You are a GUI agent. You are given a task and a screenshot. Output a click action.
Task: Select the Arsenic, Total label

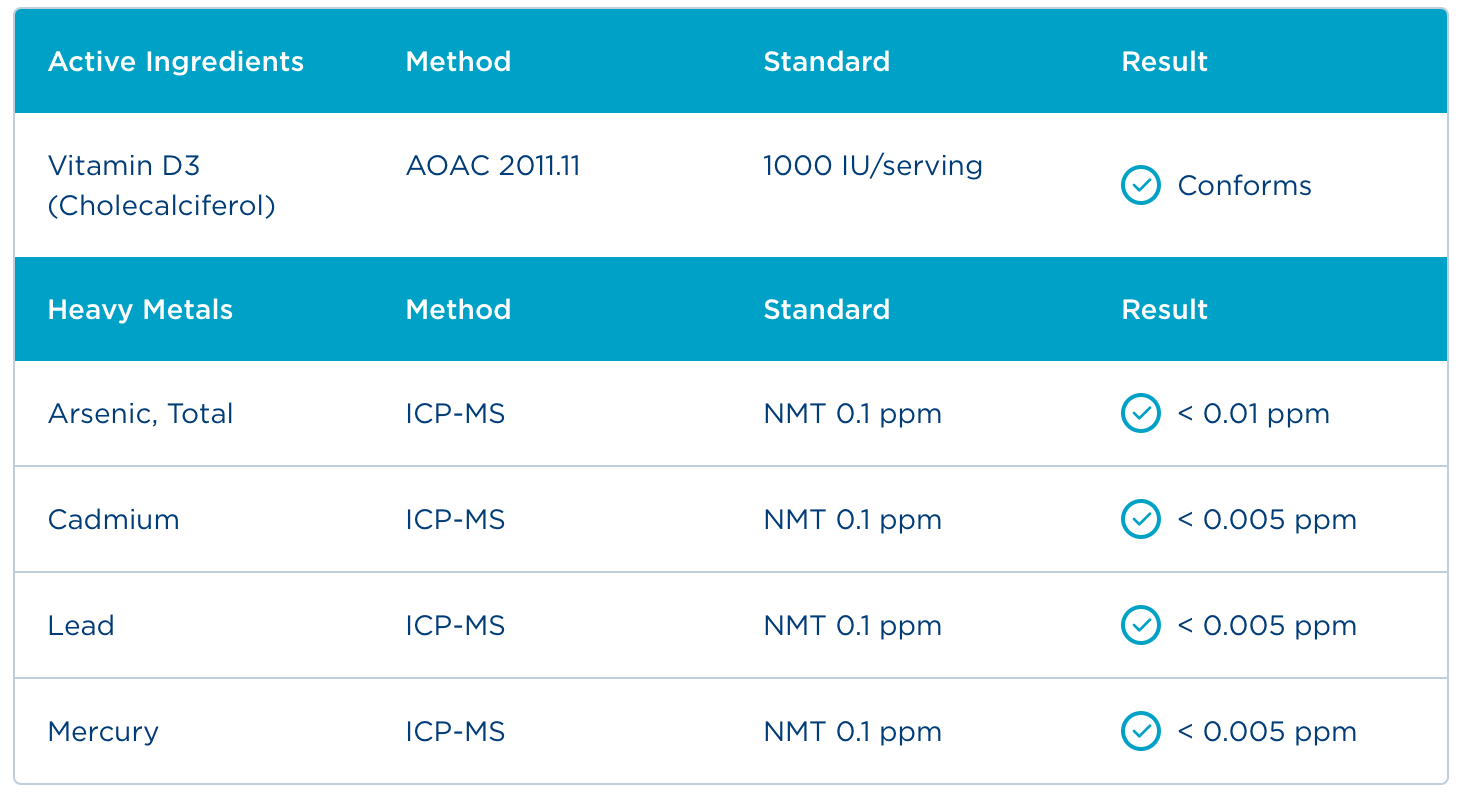point(140,414)
